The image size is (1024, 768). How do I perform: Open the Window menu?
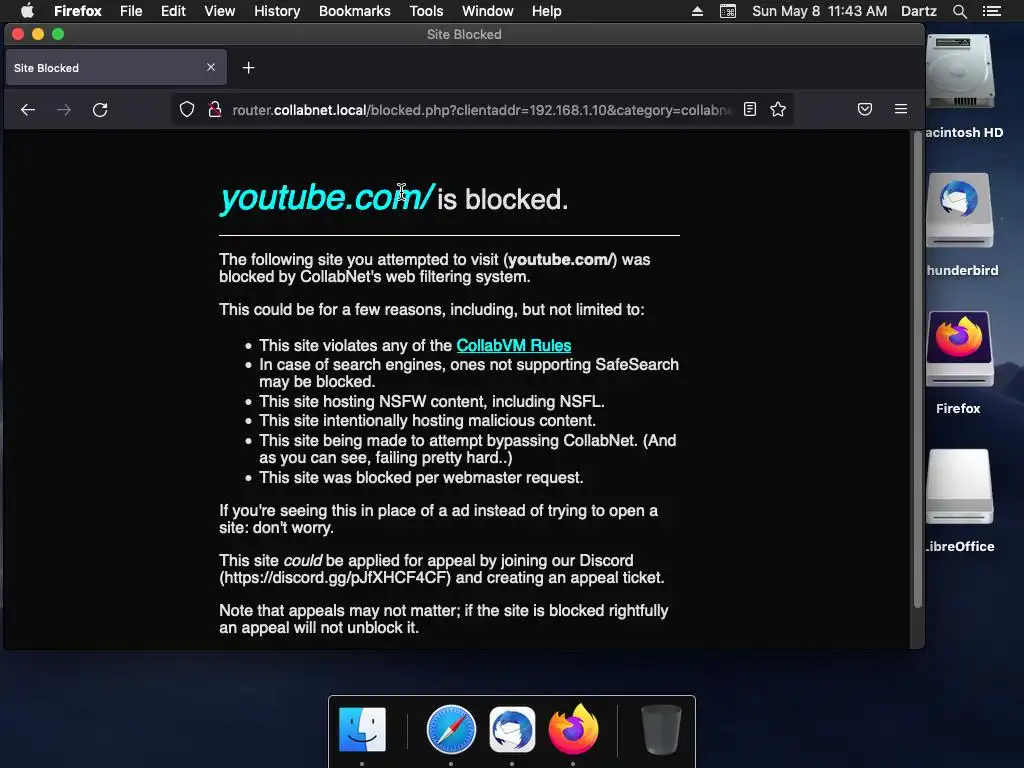[488, 11]
